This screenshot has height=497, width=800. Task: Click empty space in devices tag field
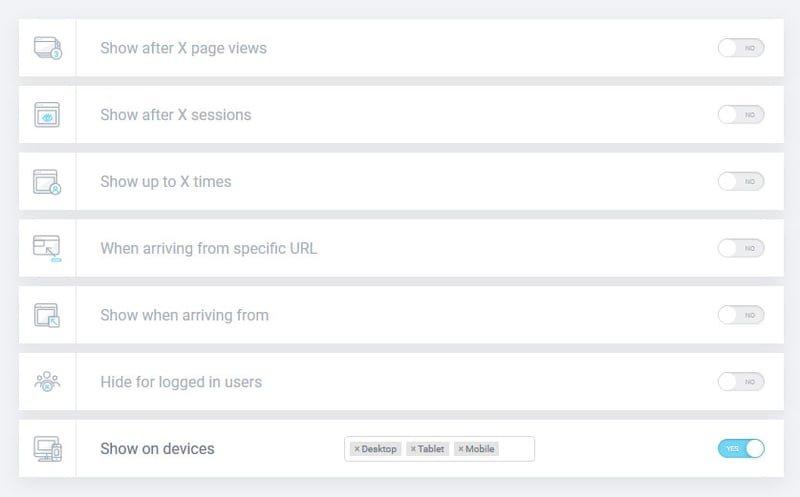[x=516, y=449]
